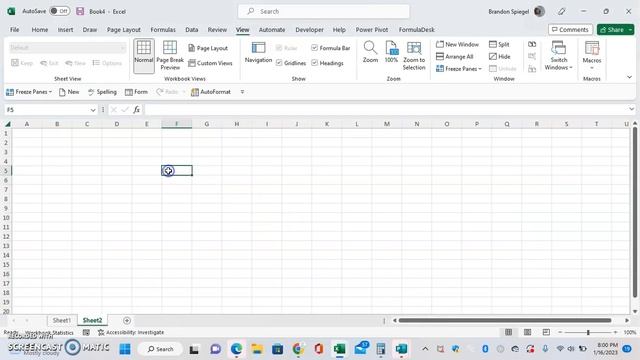640x360 pixels.
Task: Click AutoFormat in quick access toolbar
Action: click(x=211, y=92)
